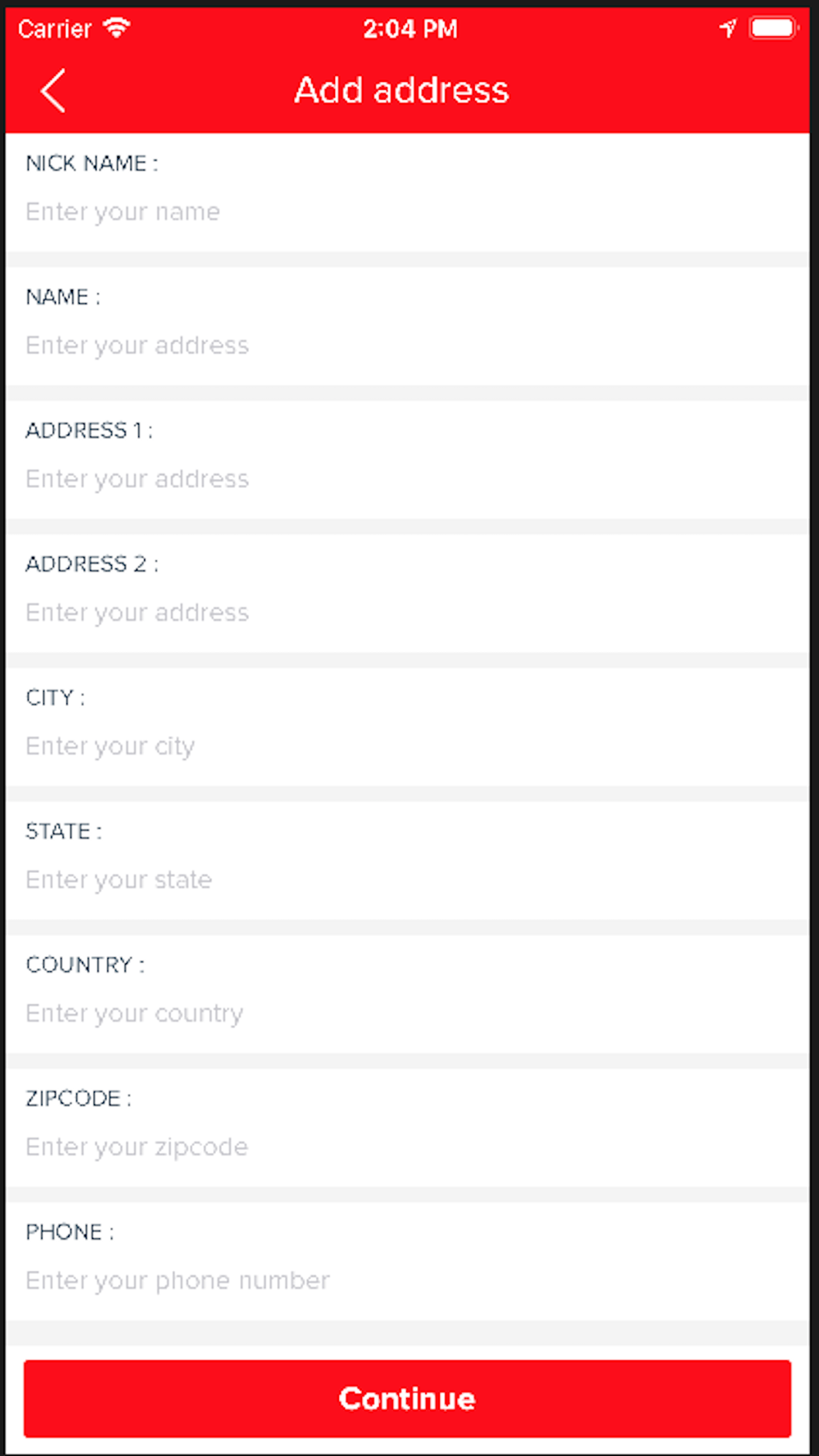Image resolution: width=819 pixels, height=1456 pixels.
Task: Tap the battery indicator icon
Action: (773, 29)
